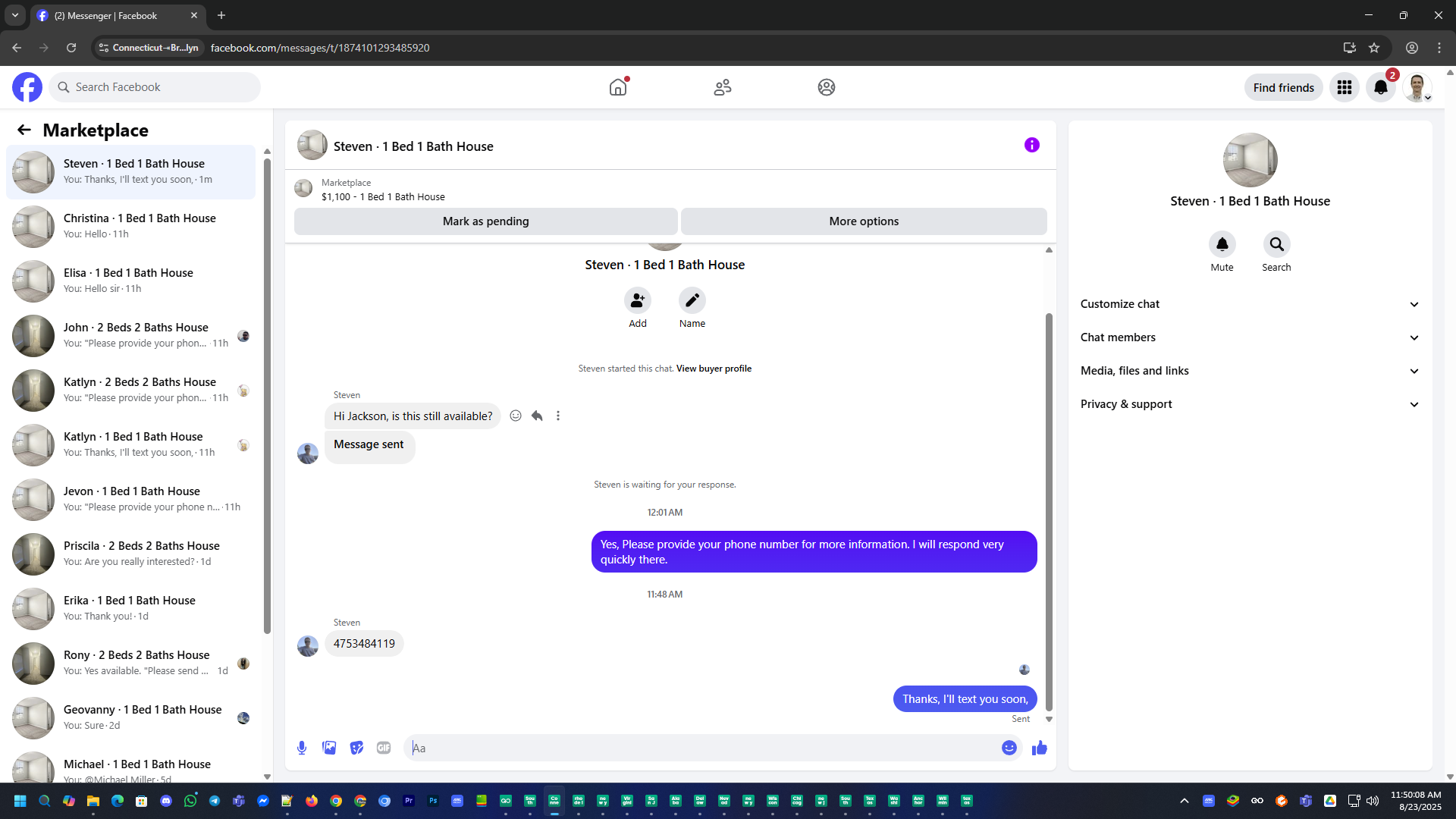Open the GIF picker icon
The width and height of the screenshot is (1456, 819).
[384, 748]
